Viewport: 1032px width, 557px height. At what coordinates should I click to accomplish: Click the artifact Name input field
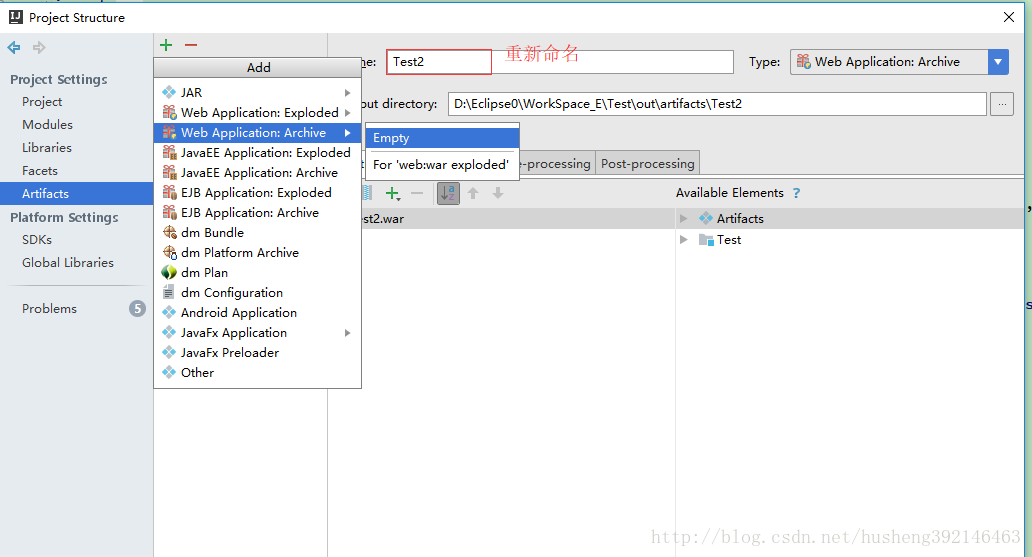tap(559, 62)
